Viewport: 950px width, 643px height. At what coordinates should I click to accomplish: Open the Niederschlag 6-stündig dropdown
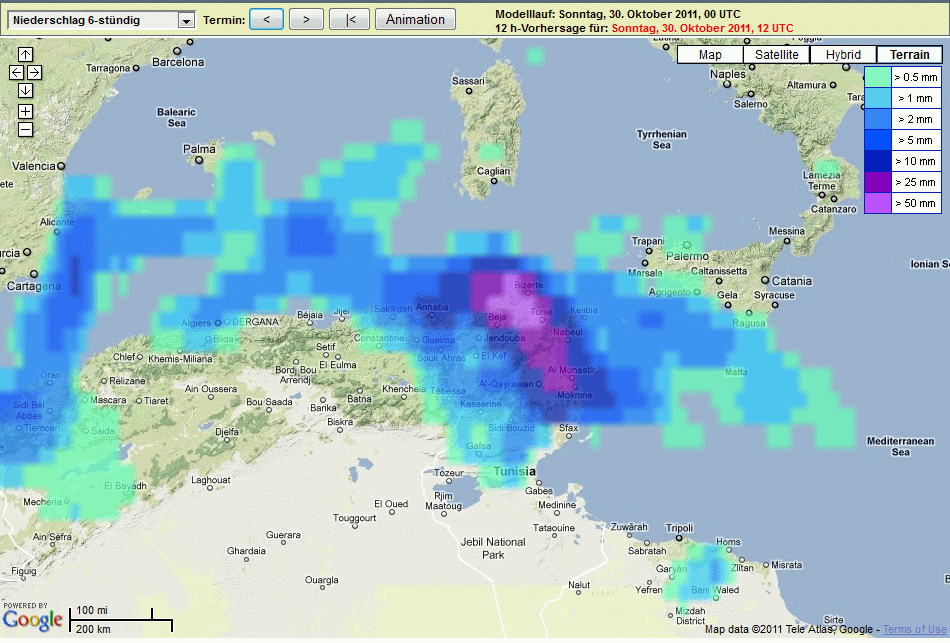point(101,20)
